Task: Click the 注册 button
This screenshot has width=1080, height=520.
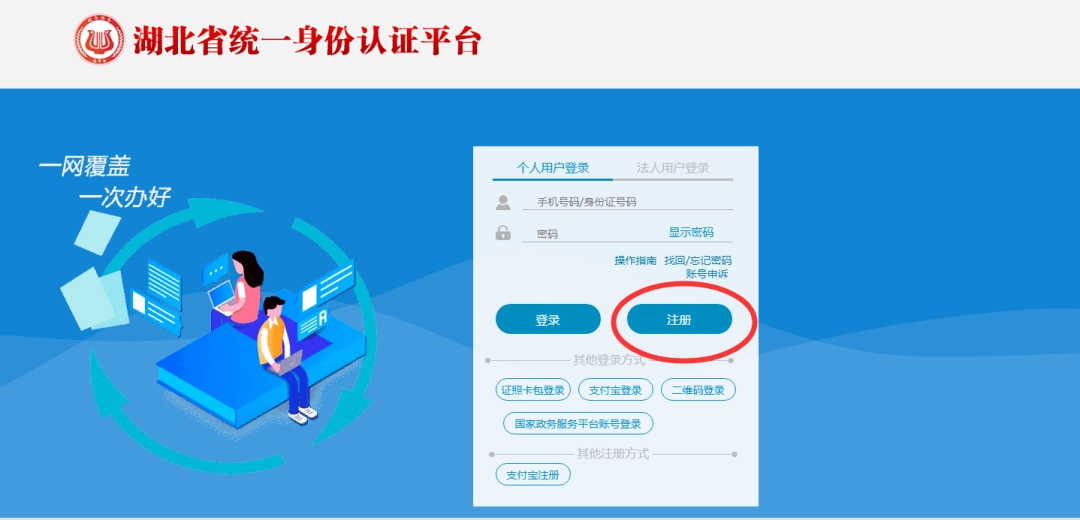Action: click(x=679, y=320)
